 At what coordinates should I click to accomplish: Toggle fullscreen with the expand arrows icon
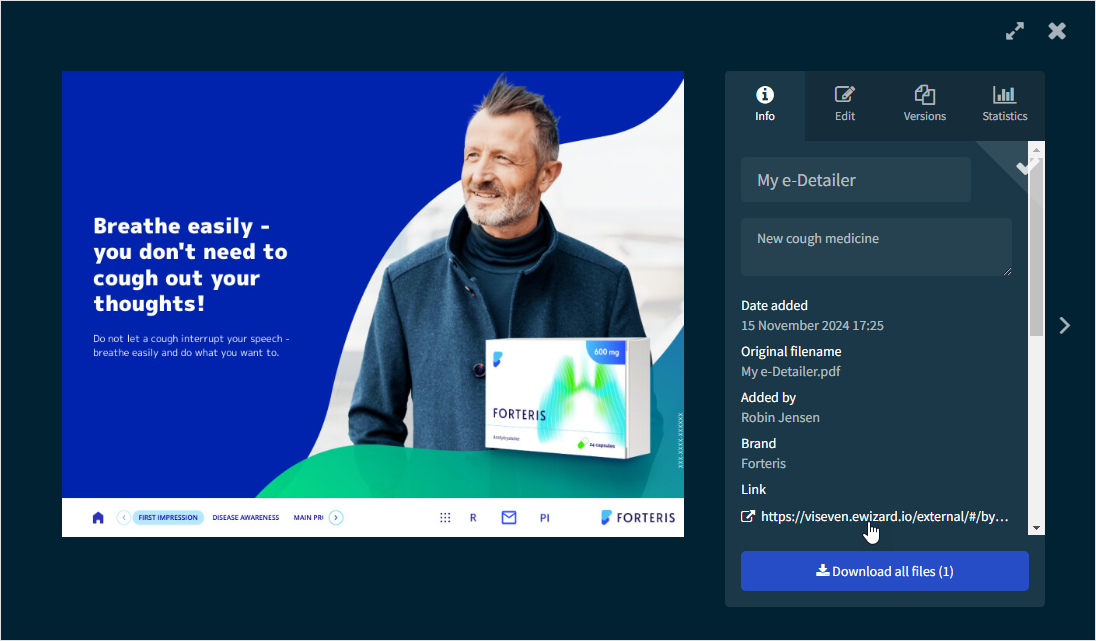(1015, 31)
